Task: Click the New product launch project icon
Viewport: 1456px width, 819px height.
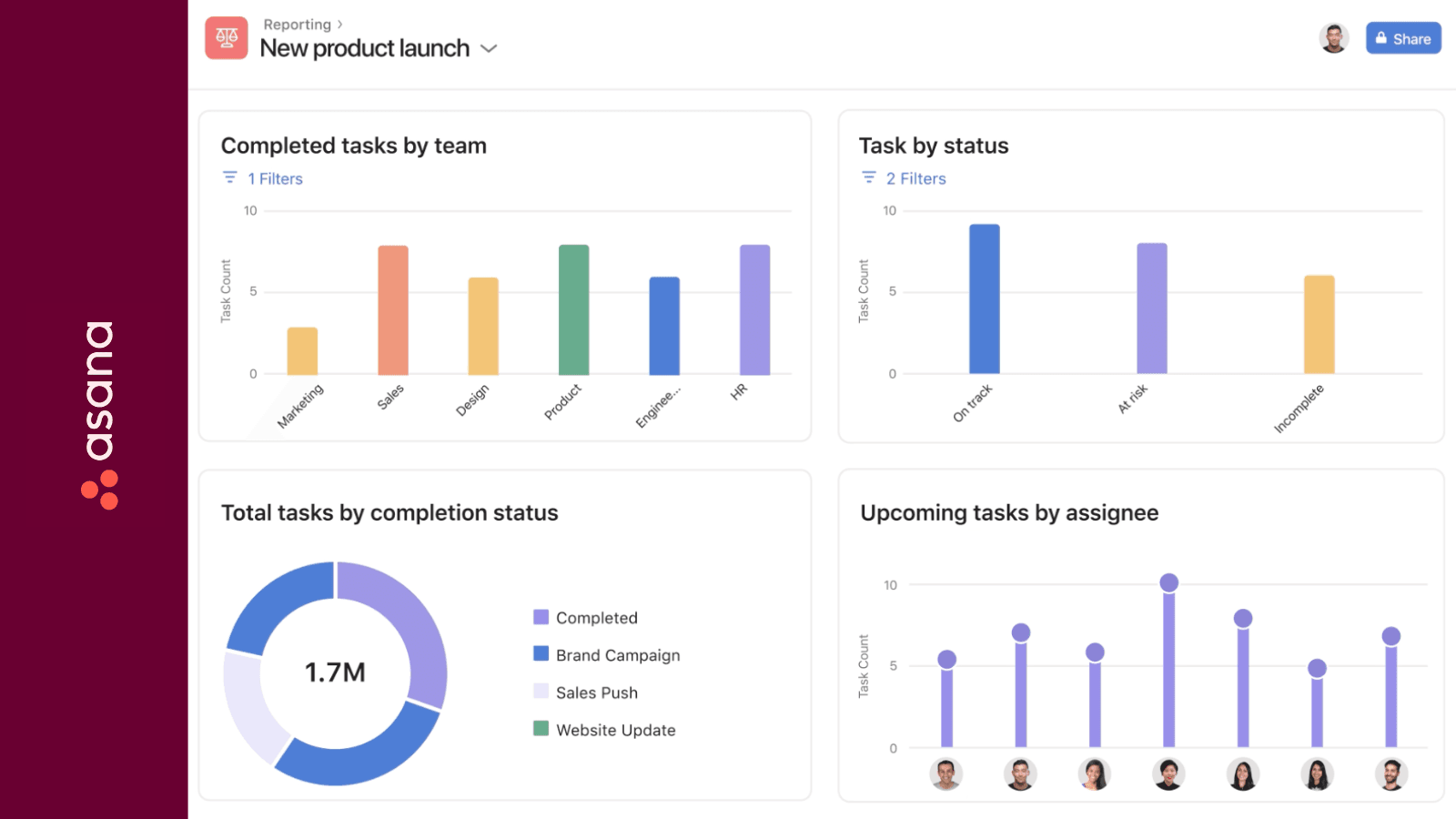Action: (x=226, y=37)
